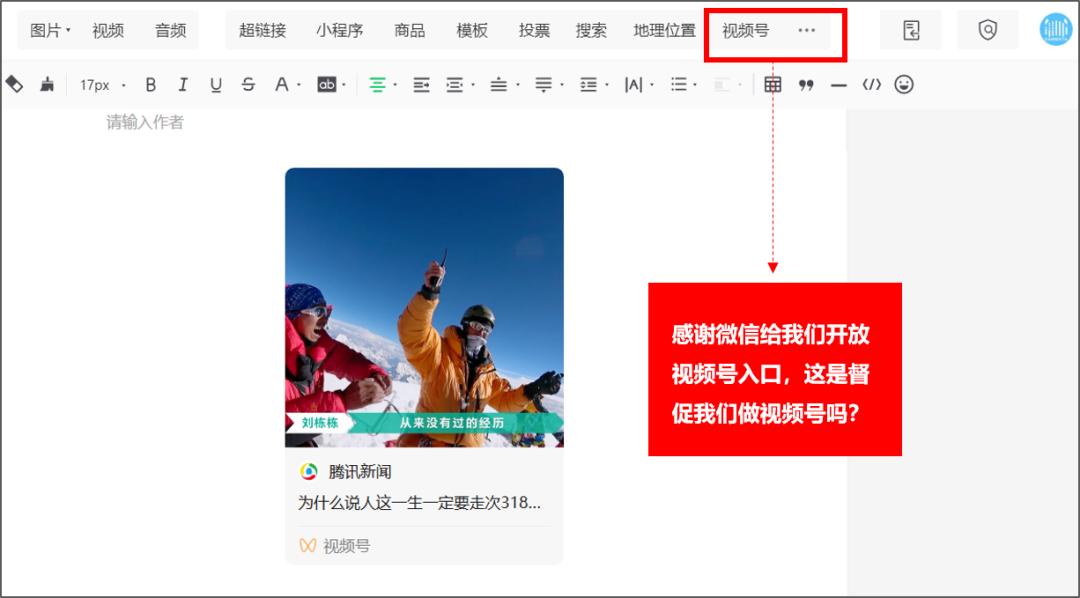This screenshot has width=1080, height=598.
Task: Click the space-after-paragraph icon
Action: tap(543, 85)
